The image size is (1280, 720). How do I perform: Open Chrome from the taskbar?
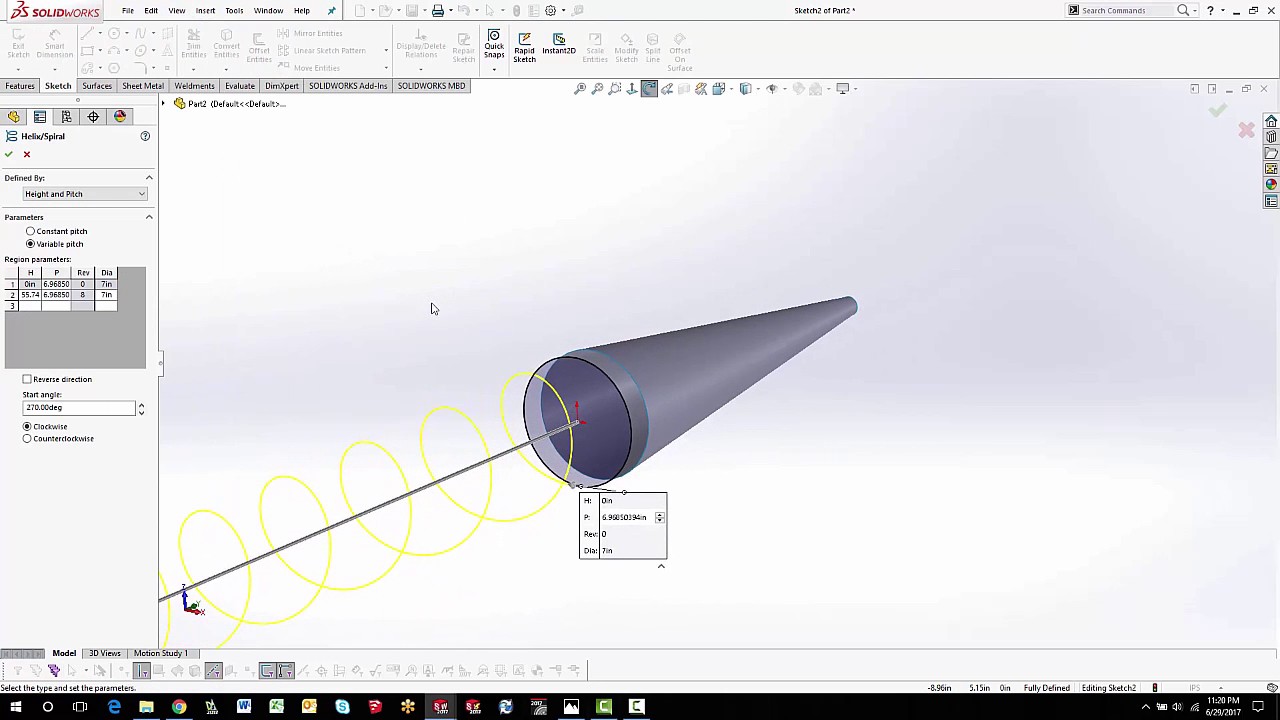(179, 707)
